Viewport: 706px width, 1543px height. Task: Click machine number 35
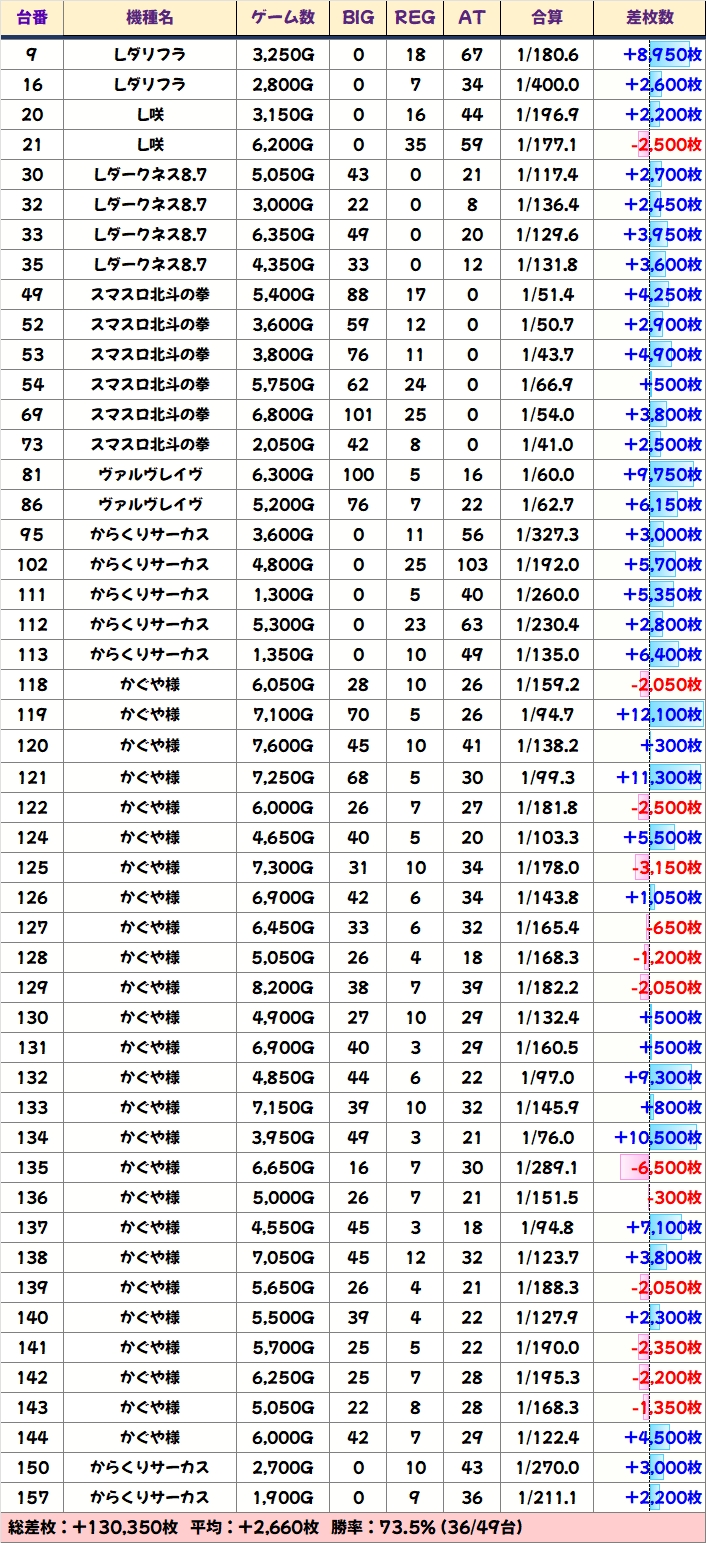coord(32,264)
